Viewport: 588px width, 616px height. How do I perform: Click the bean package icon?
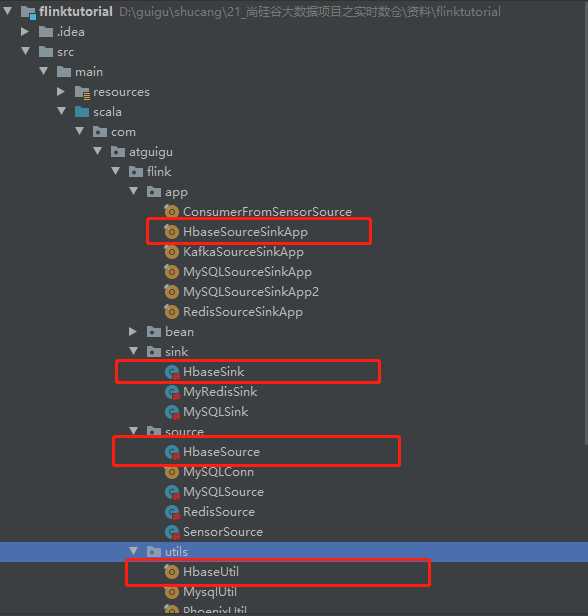tap(154, 332)
